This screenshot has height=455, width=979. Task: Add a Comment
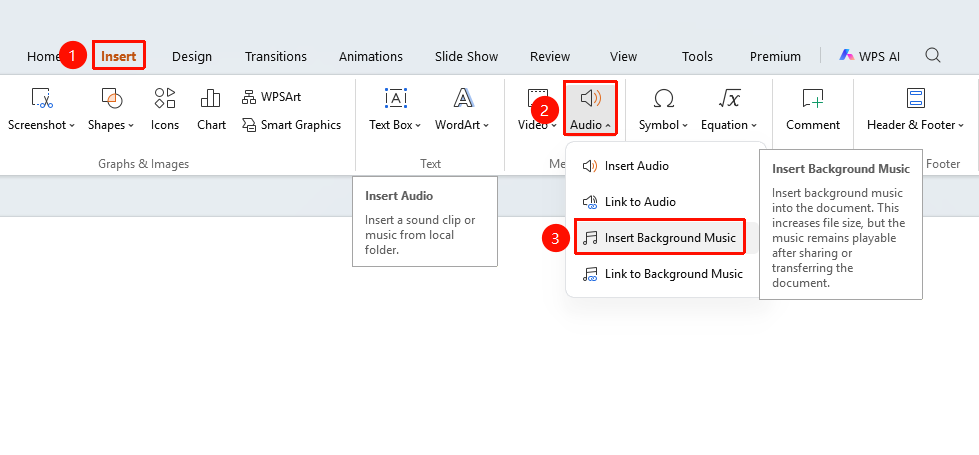(x=813, y=107)
